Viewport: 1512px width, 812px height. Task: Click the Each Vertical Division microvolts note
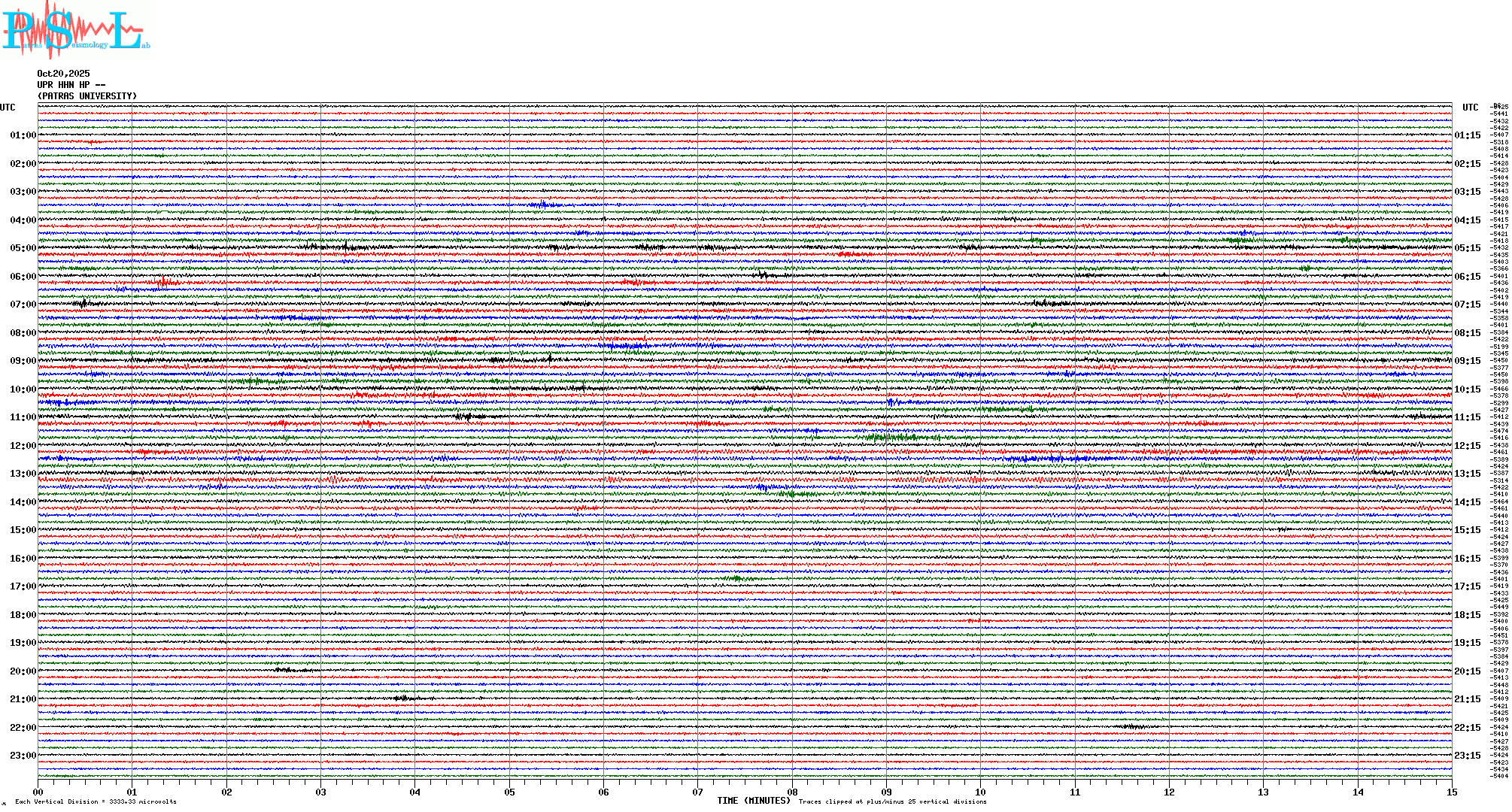[x=96, y=801]
